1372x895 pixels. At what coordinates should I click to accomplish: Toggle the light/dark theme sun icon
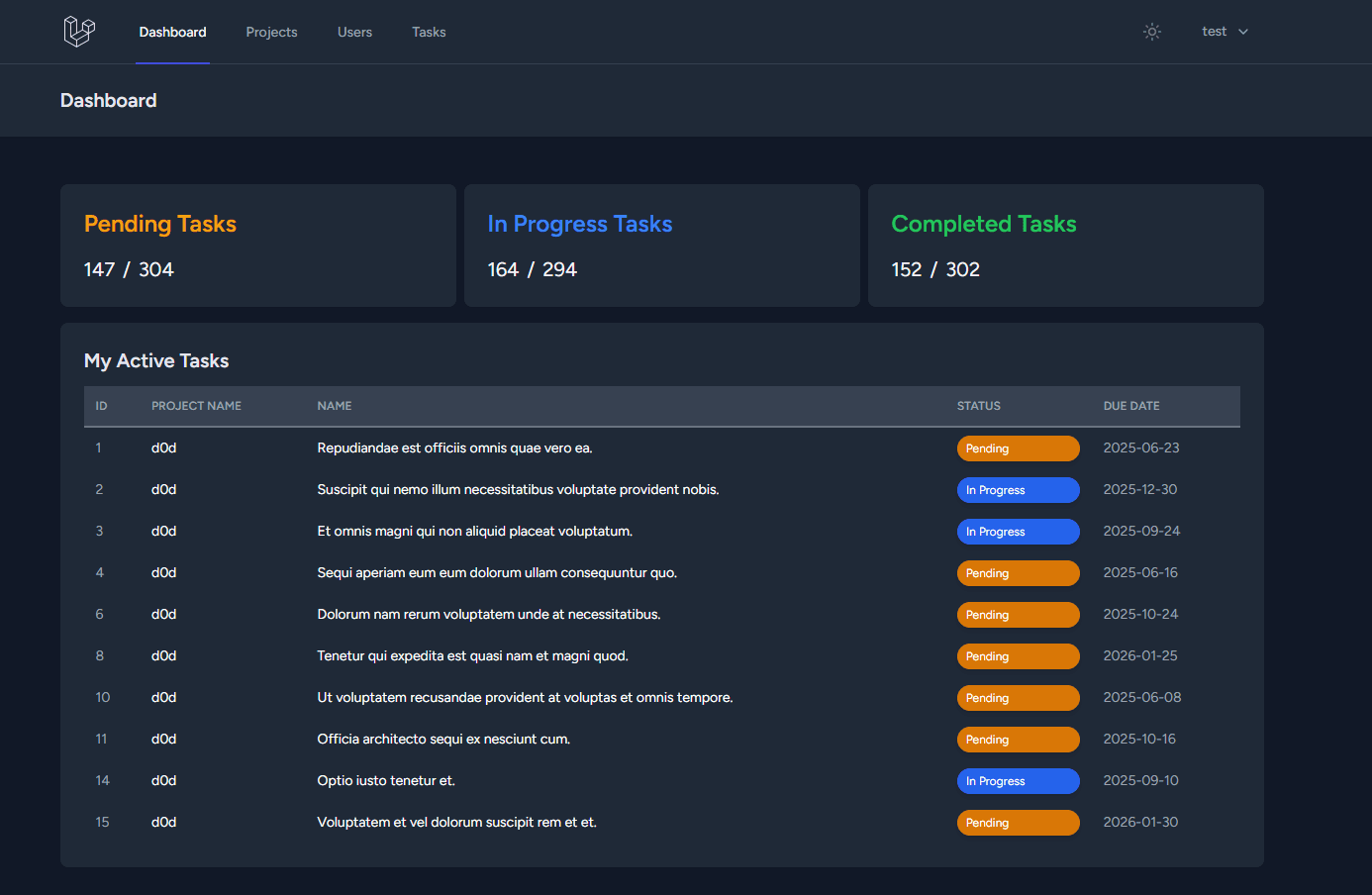(1151, 31)
